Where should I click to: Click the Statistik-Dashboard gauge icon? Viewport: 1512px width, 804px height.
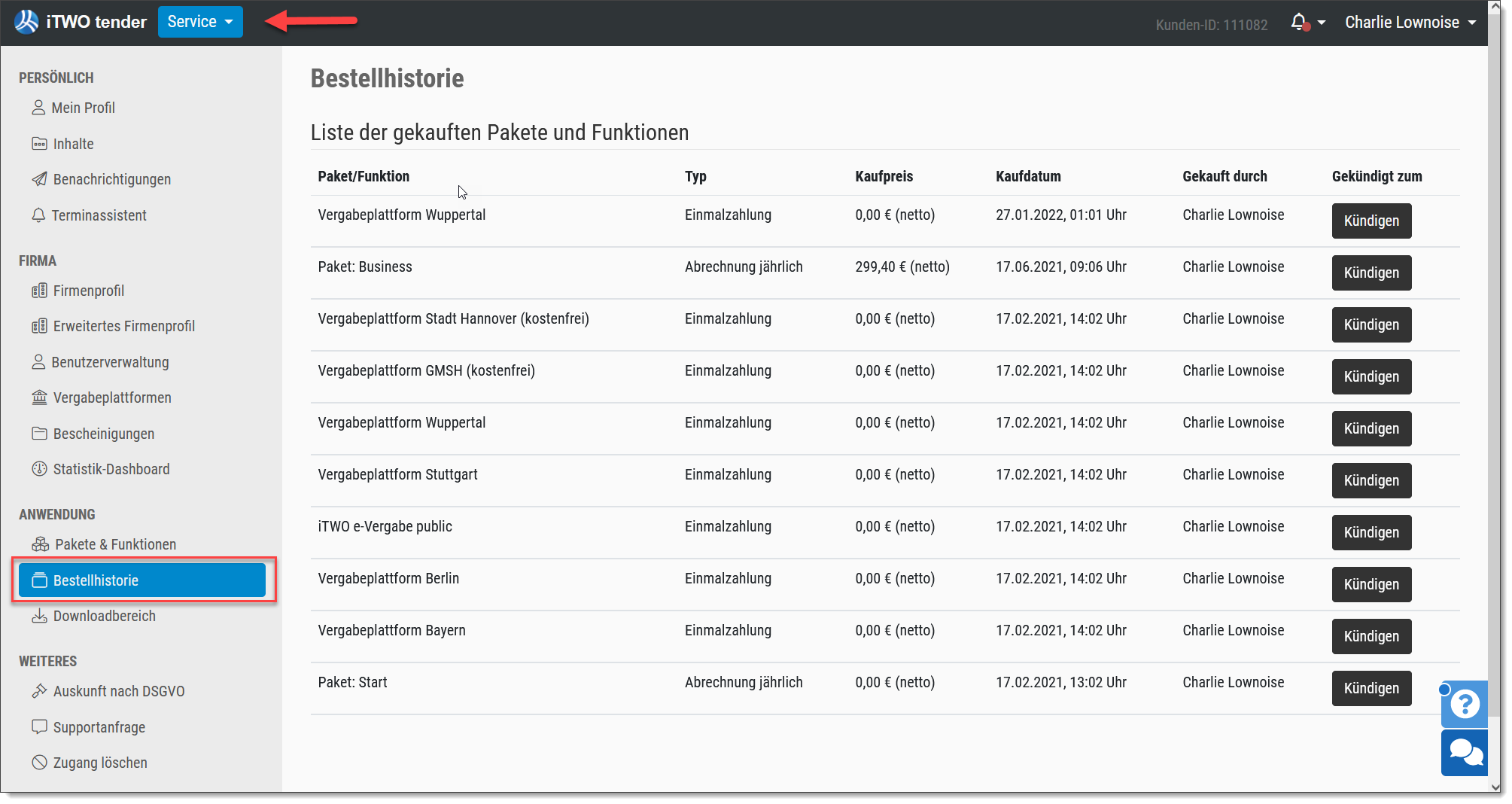39,469
